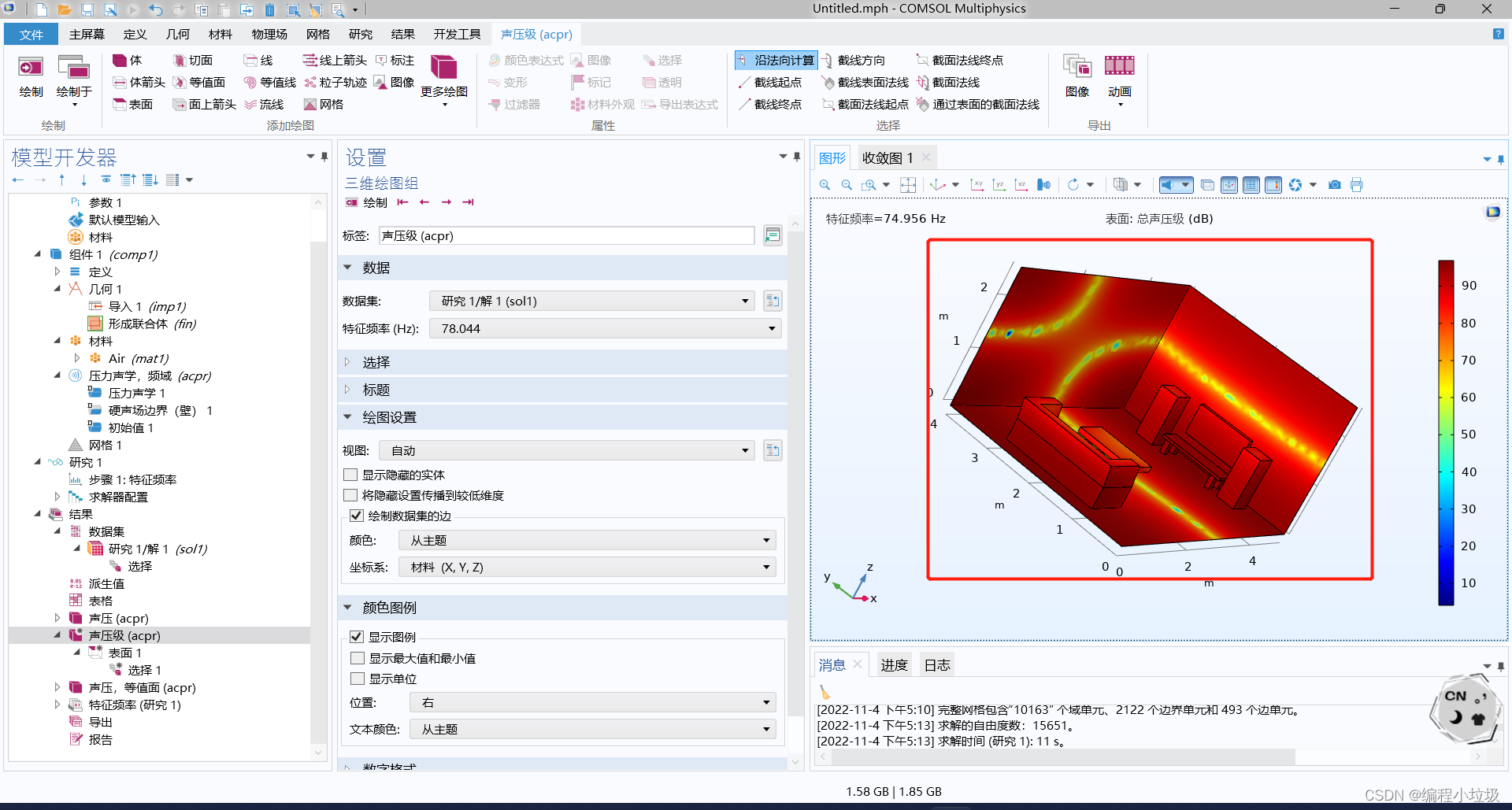
Task: Add a Particle Trajectories (粒子轨迹) plot
Action: (x=335, y=83)
